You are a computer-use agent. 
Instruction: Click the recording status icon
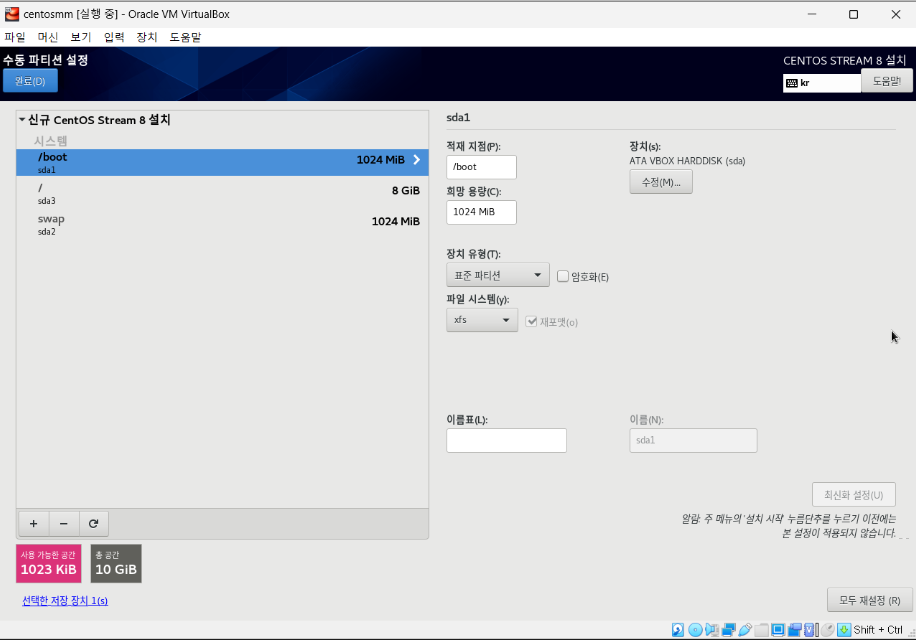(794, 629)
